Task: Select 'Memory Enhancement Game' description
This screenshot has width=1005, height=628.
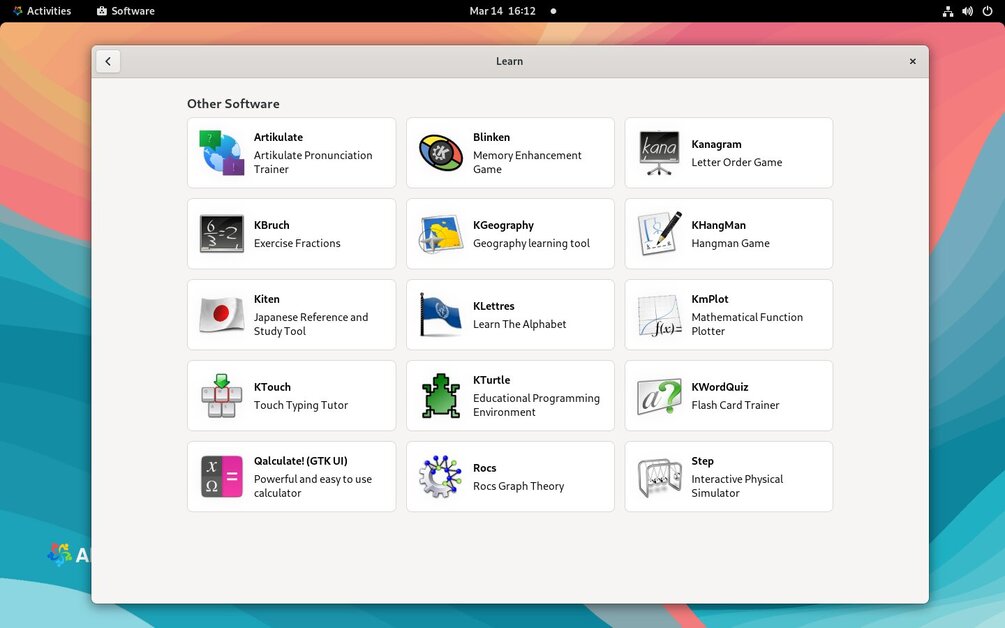Action: tap(527, 162)
